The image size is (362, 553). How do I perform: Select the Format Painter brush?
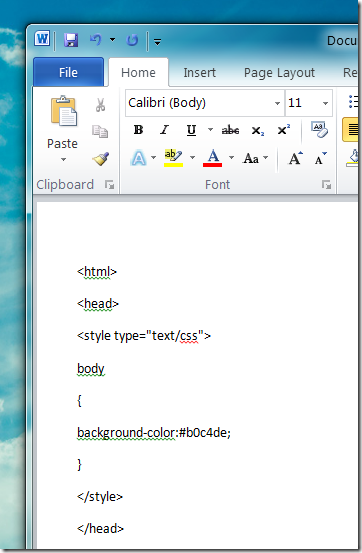(101, 159)
